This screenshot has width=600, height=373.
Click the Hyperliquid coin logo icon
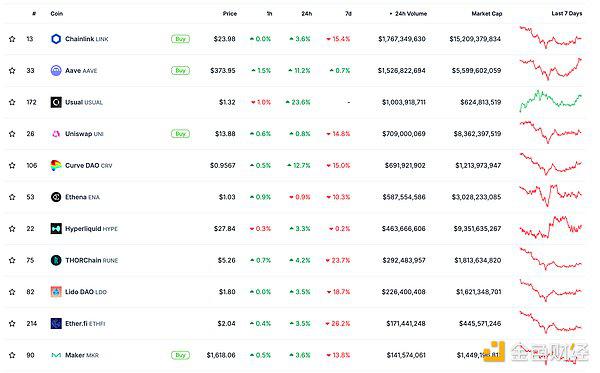(56, 229)
